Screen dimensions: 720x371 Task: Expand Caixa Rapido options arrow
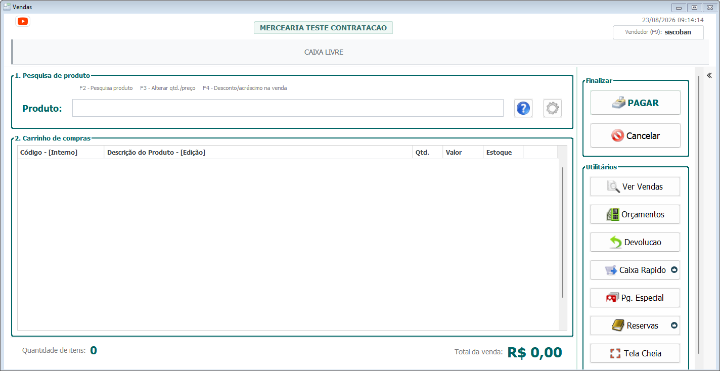pos(674,270)
